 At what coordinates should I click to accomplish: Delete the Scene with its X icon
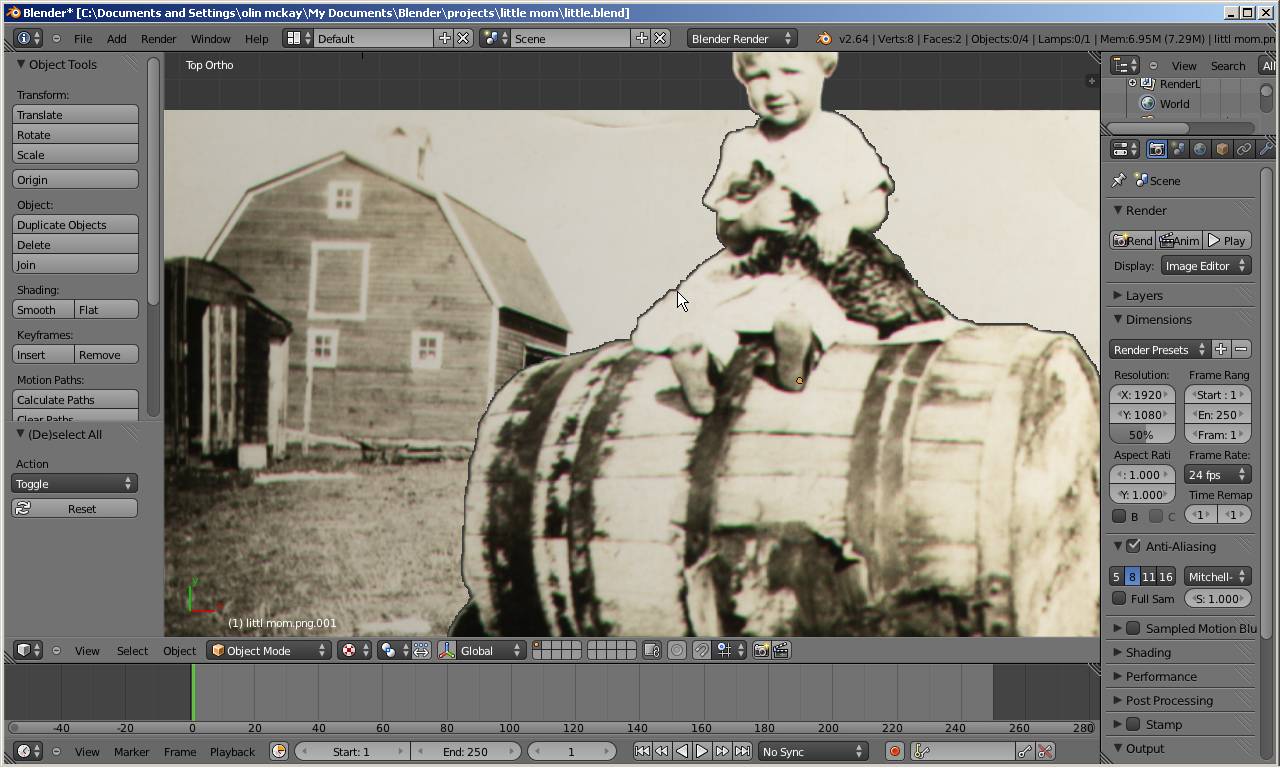(x=660, y=38)
